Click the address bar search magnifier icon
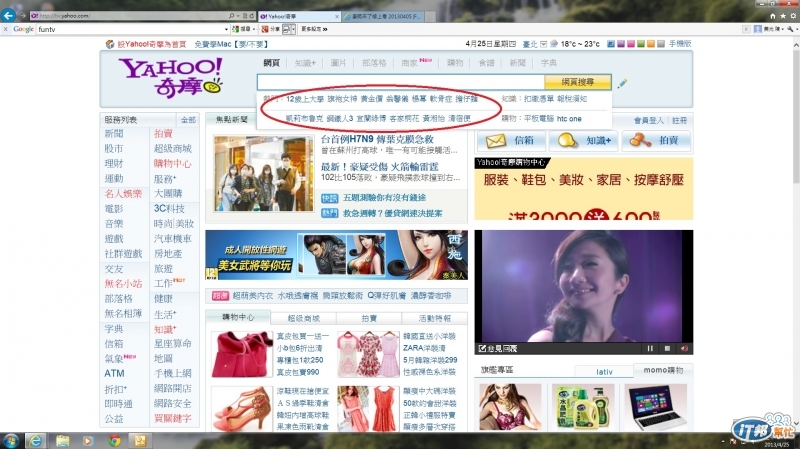Image resolution: width=800 pixels, height=449 pixels. 231,16
